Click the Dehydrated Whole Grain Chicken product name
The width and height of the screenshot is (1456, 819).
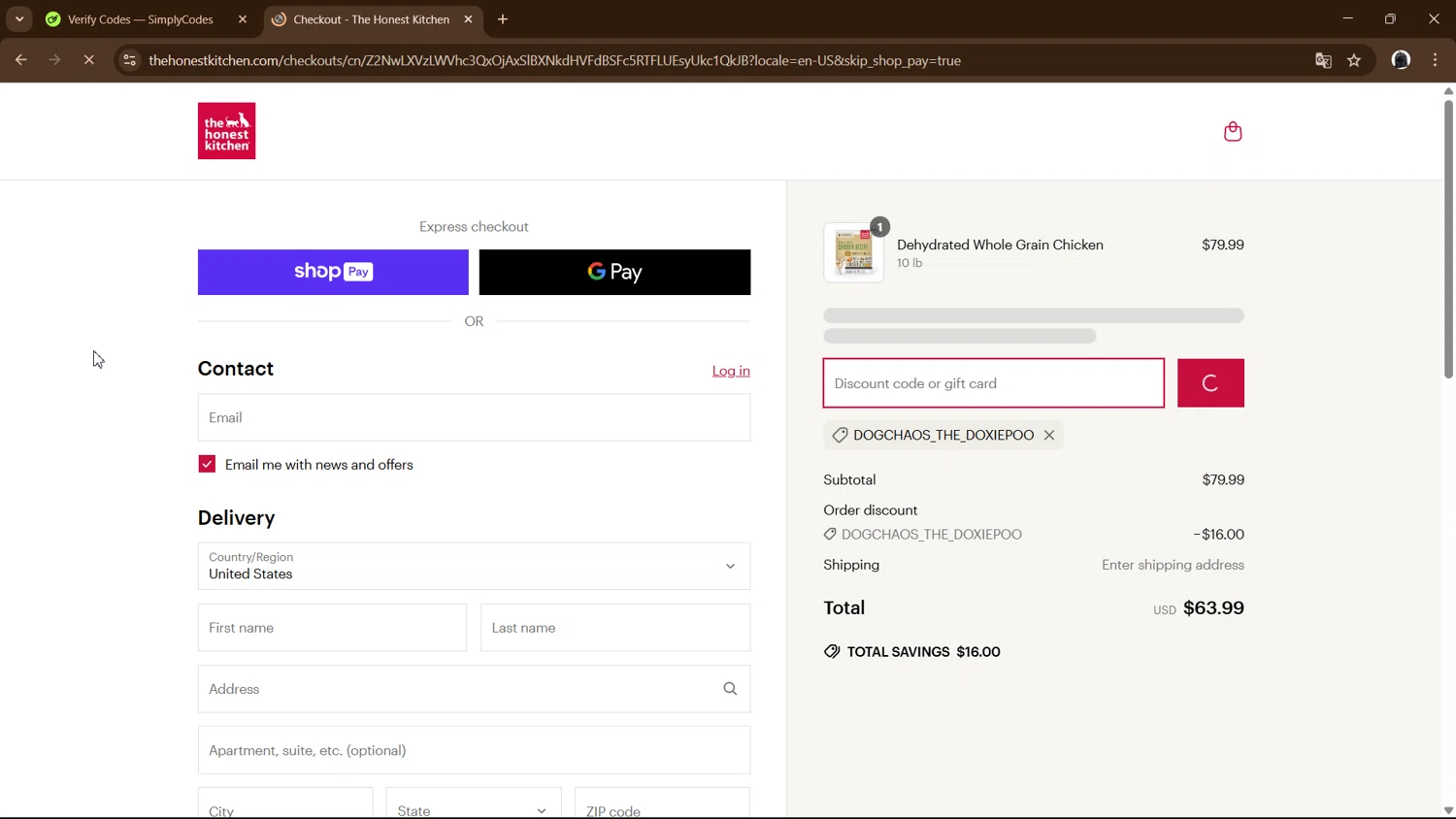click(1000, 245)
